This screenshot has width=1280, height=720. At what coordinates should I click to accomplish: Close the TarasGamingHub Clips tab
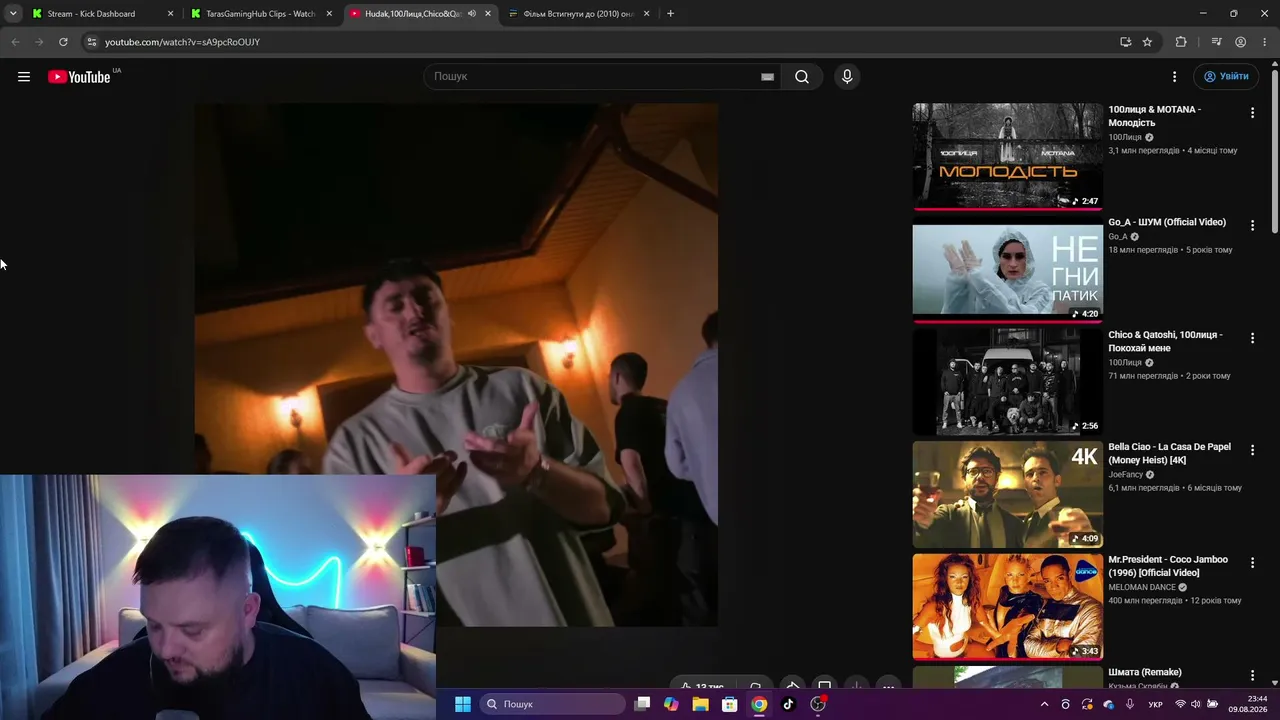pyautogui.click(x=329, y=14)
